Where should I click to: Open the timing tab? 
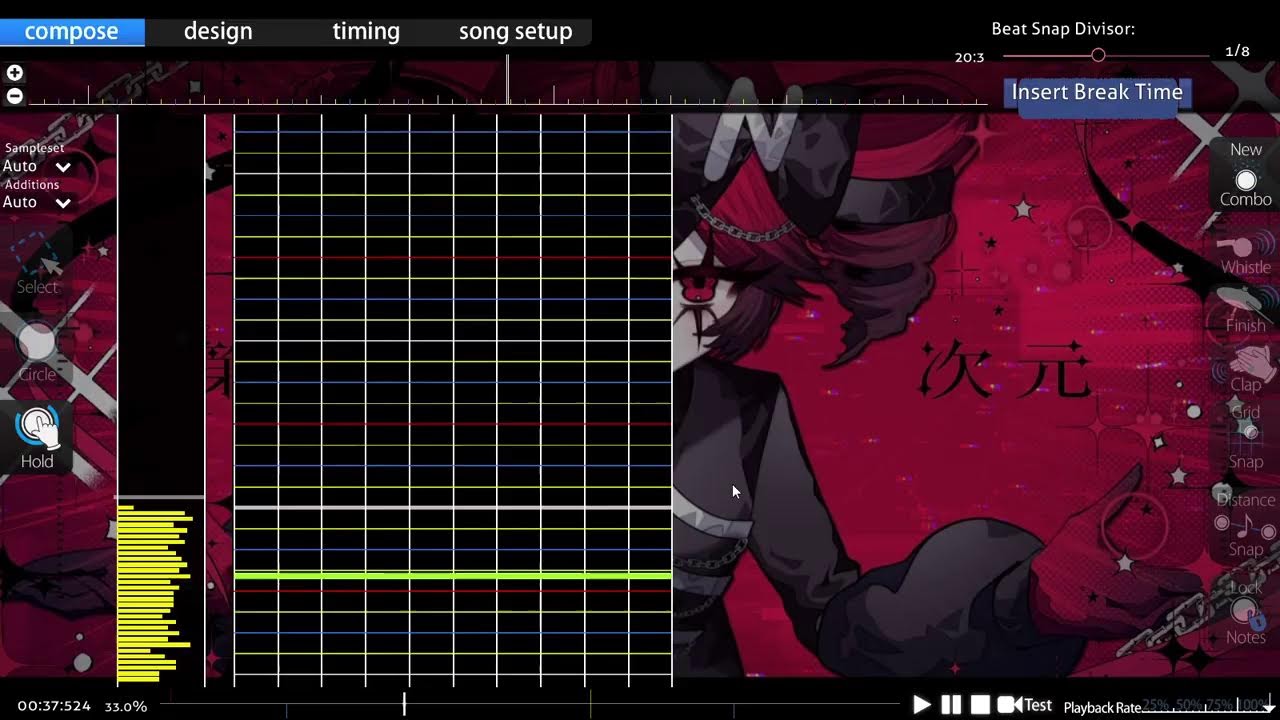pyautogui.click(x=366, y=32)
